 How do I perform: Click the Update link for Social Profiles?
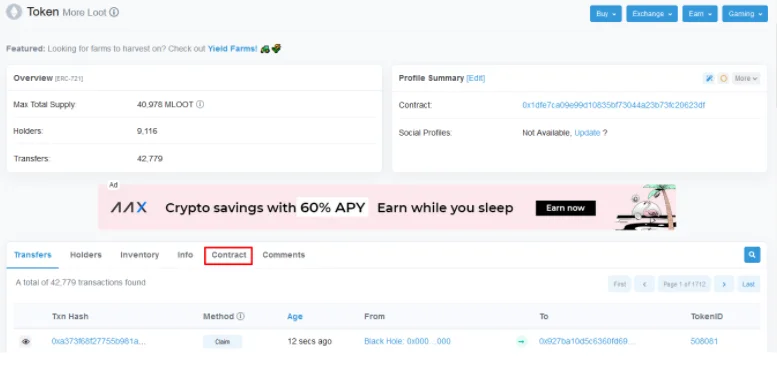tap(587, 133)
